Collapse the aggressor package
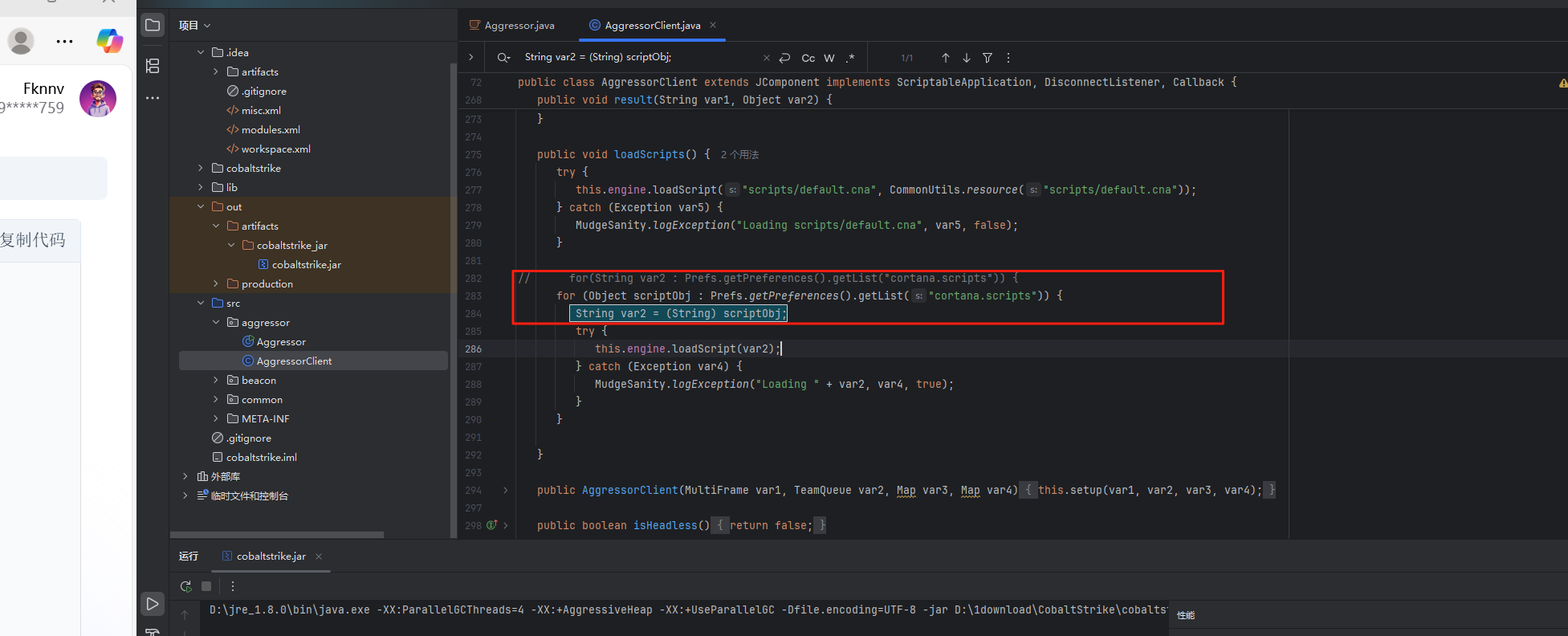The width and height of the screenshot is (1568, 636). 216,322
